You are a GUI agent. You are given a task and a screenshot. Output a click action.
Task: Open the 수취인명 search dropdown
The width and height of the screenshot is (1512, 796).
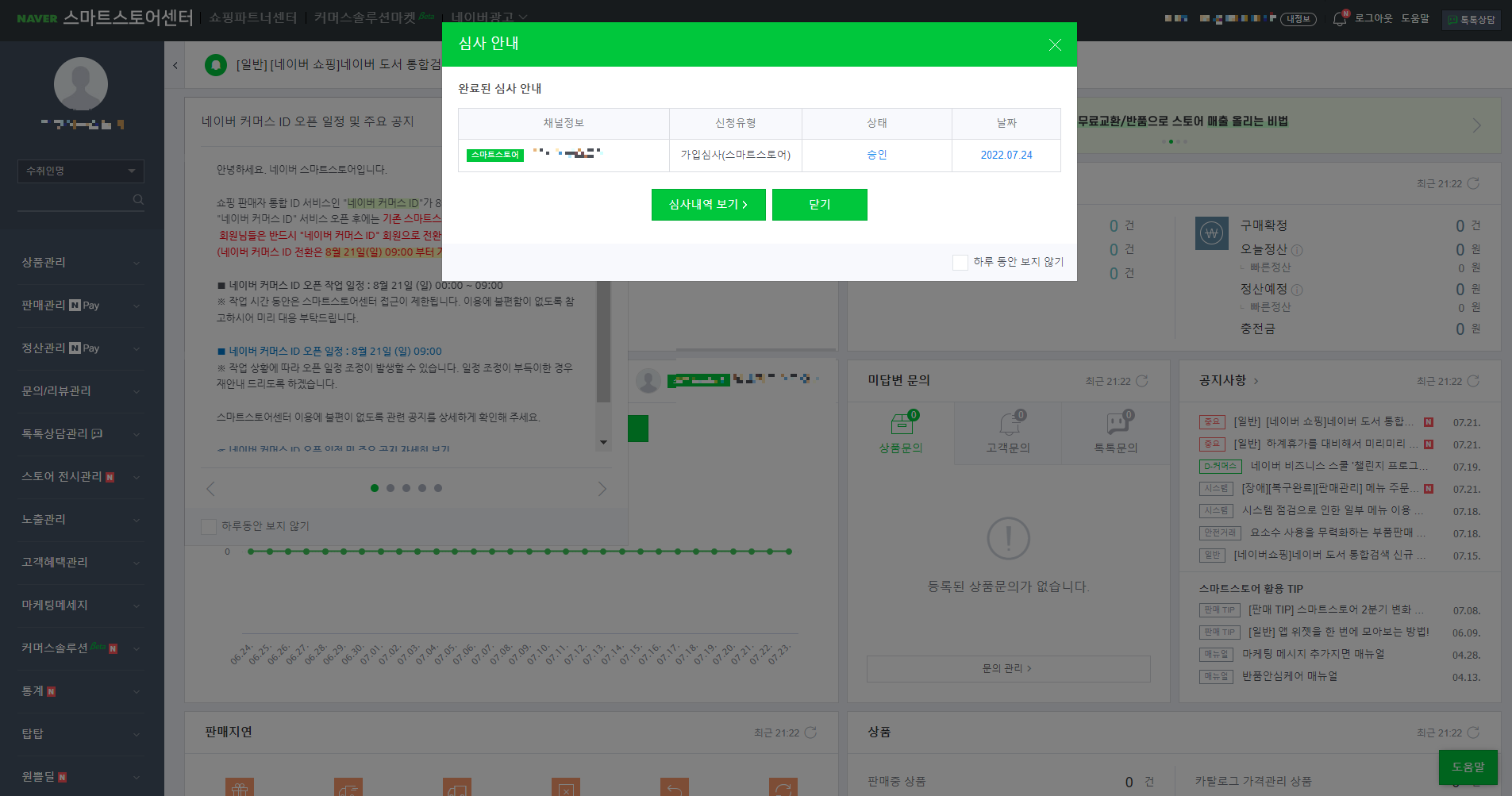81,171
